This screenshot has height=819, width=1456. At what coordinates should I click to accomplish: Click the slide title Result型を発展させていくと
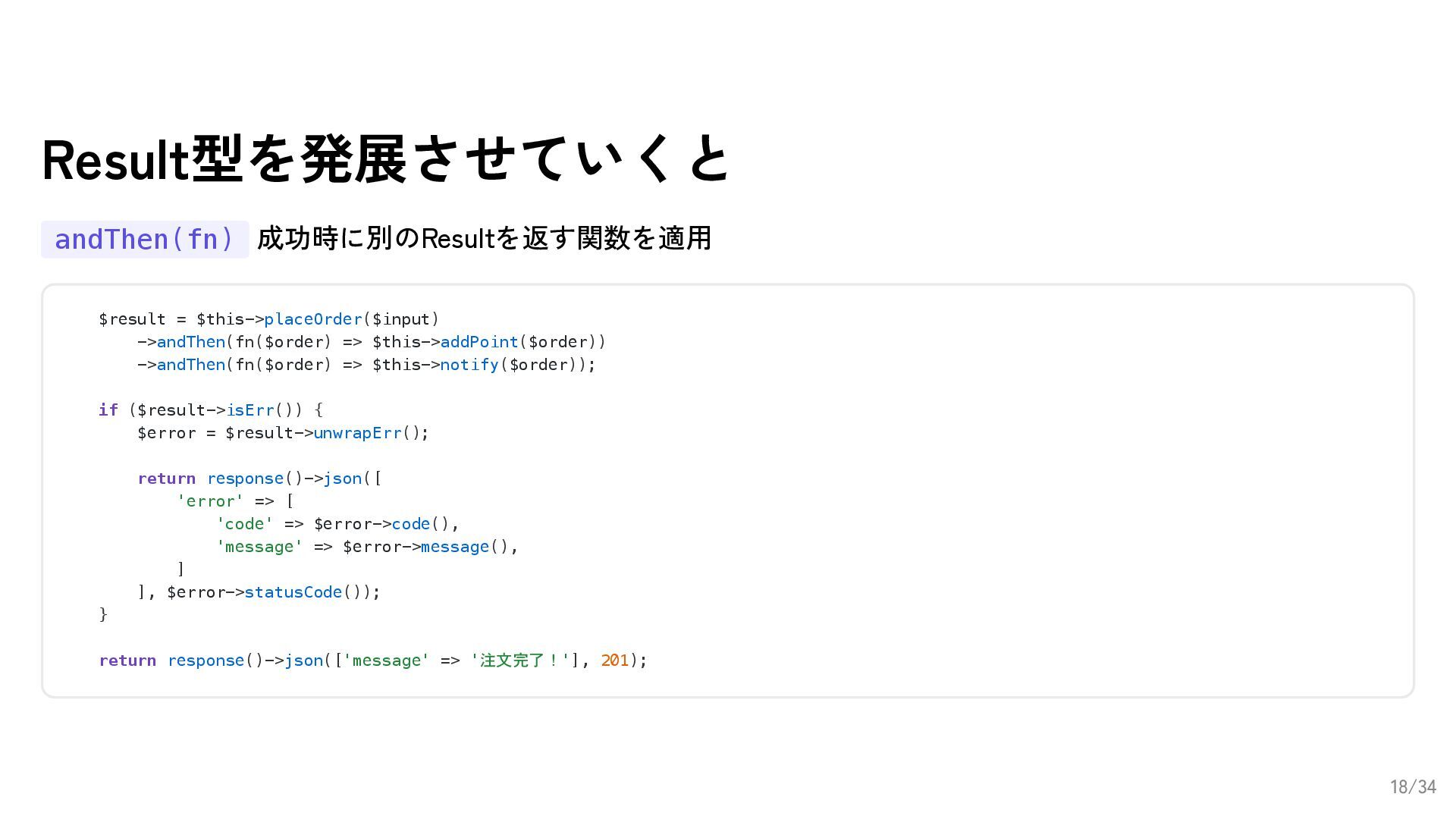pos(385,160)
